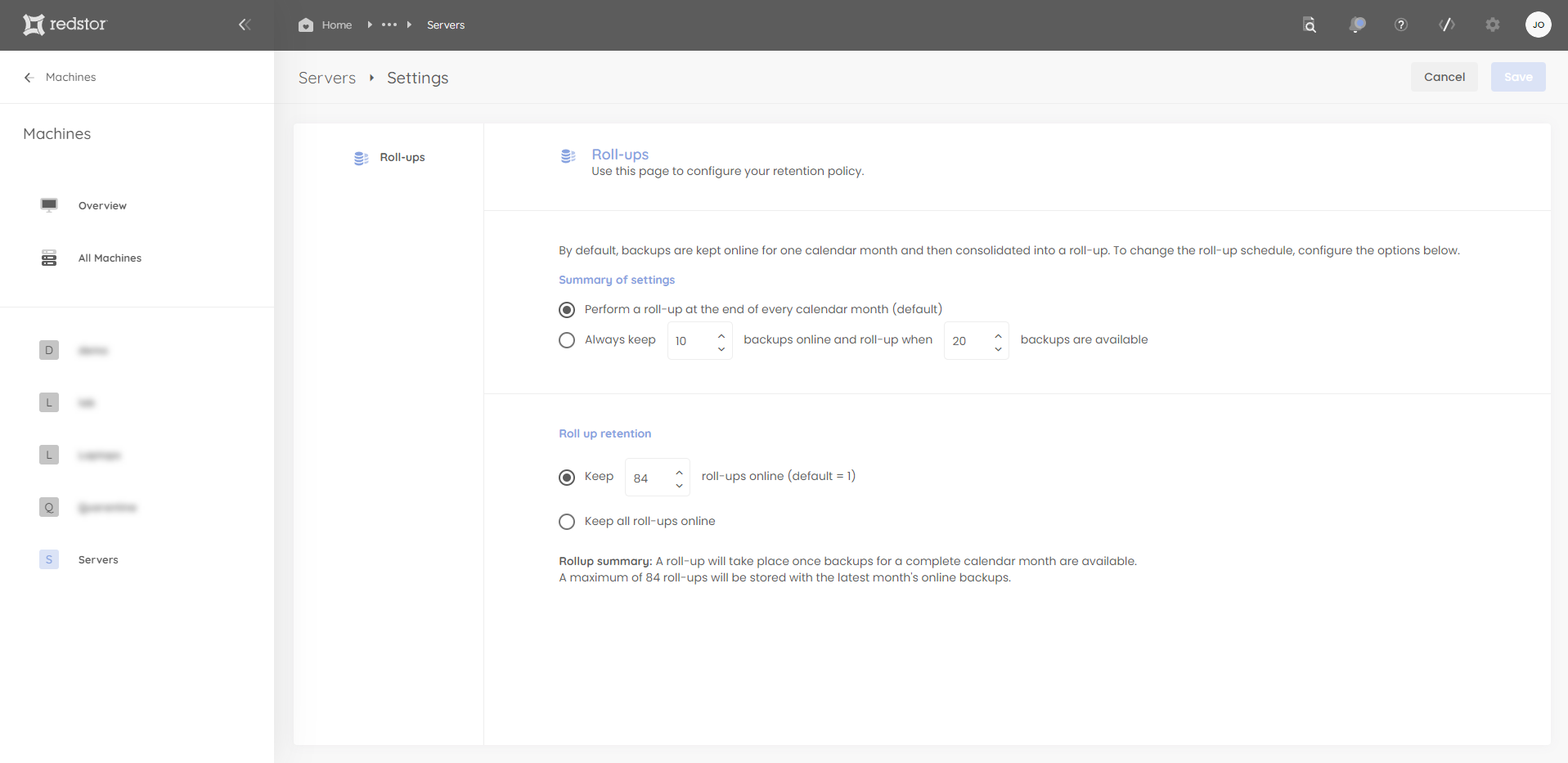1568x763 pixels.
Task: Open the JO user avatar menu
Action: pyautogui.click(x=1539, y=25)
